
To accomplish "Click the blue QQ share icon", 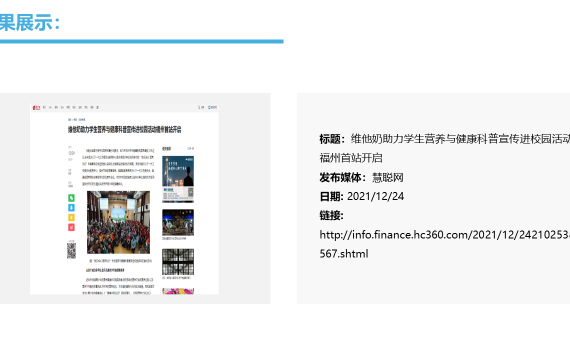I will point(71,208).
